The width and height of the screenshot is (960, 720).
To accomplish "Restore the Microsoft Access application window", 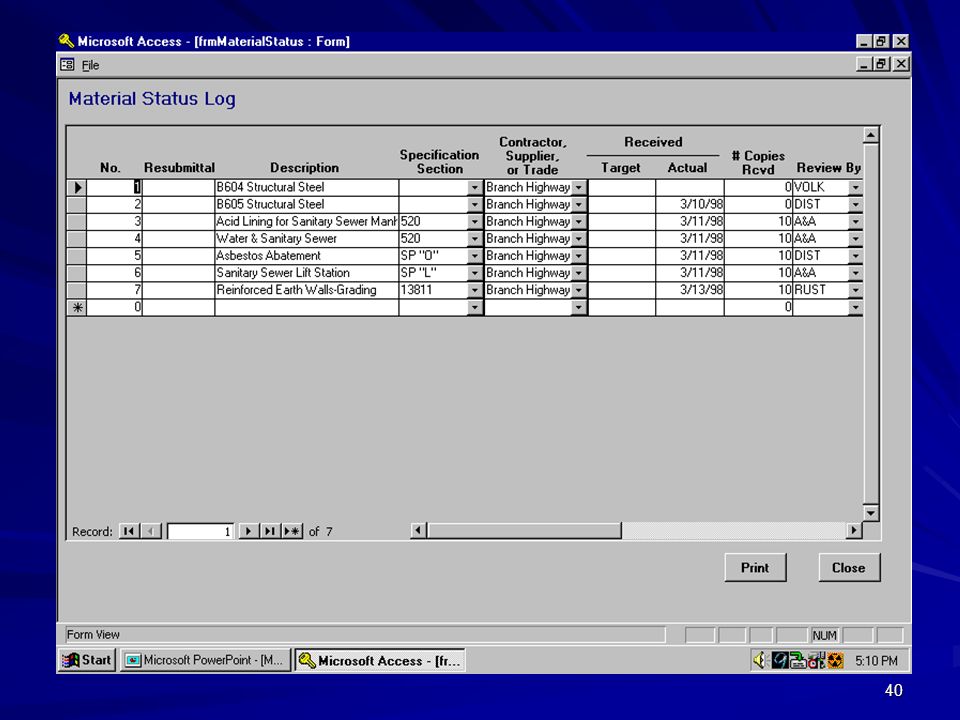I will [x=881, y=41].
